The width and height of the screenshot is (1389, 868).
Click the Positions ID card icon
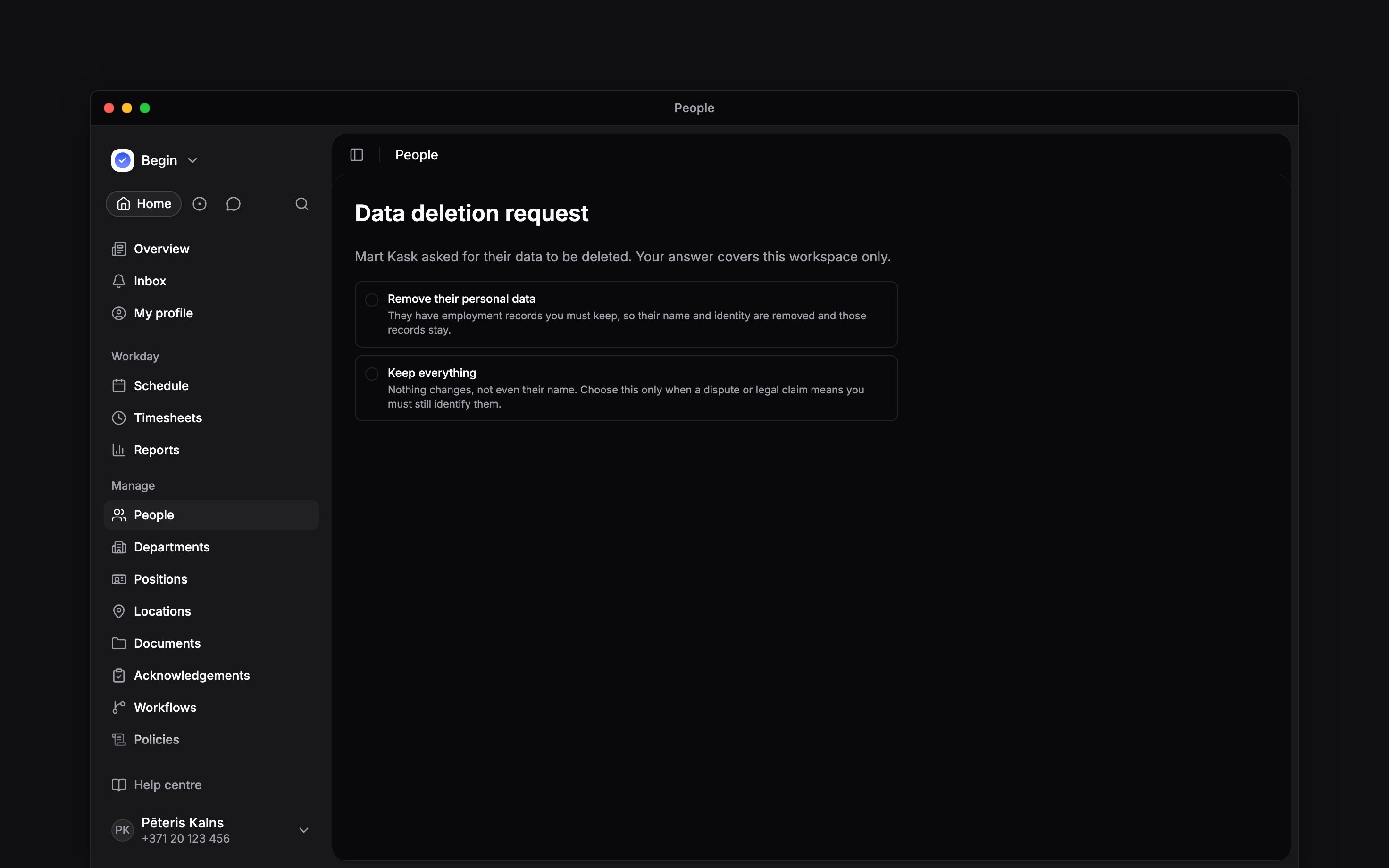coord(119,579)
